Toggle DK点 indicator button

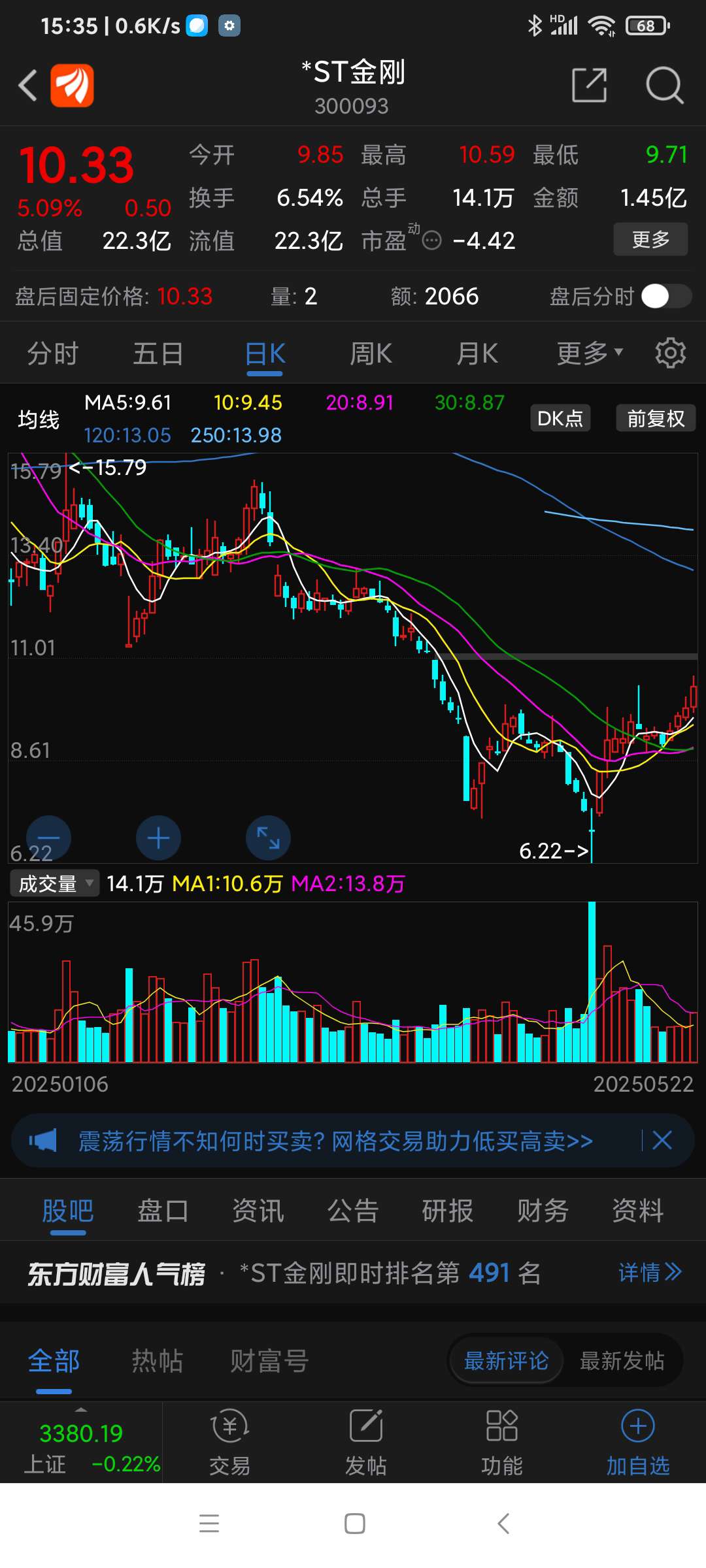tap(560, 418)
